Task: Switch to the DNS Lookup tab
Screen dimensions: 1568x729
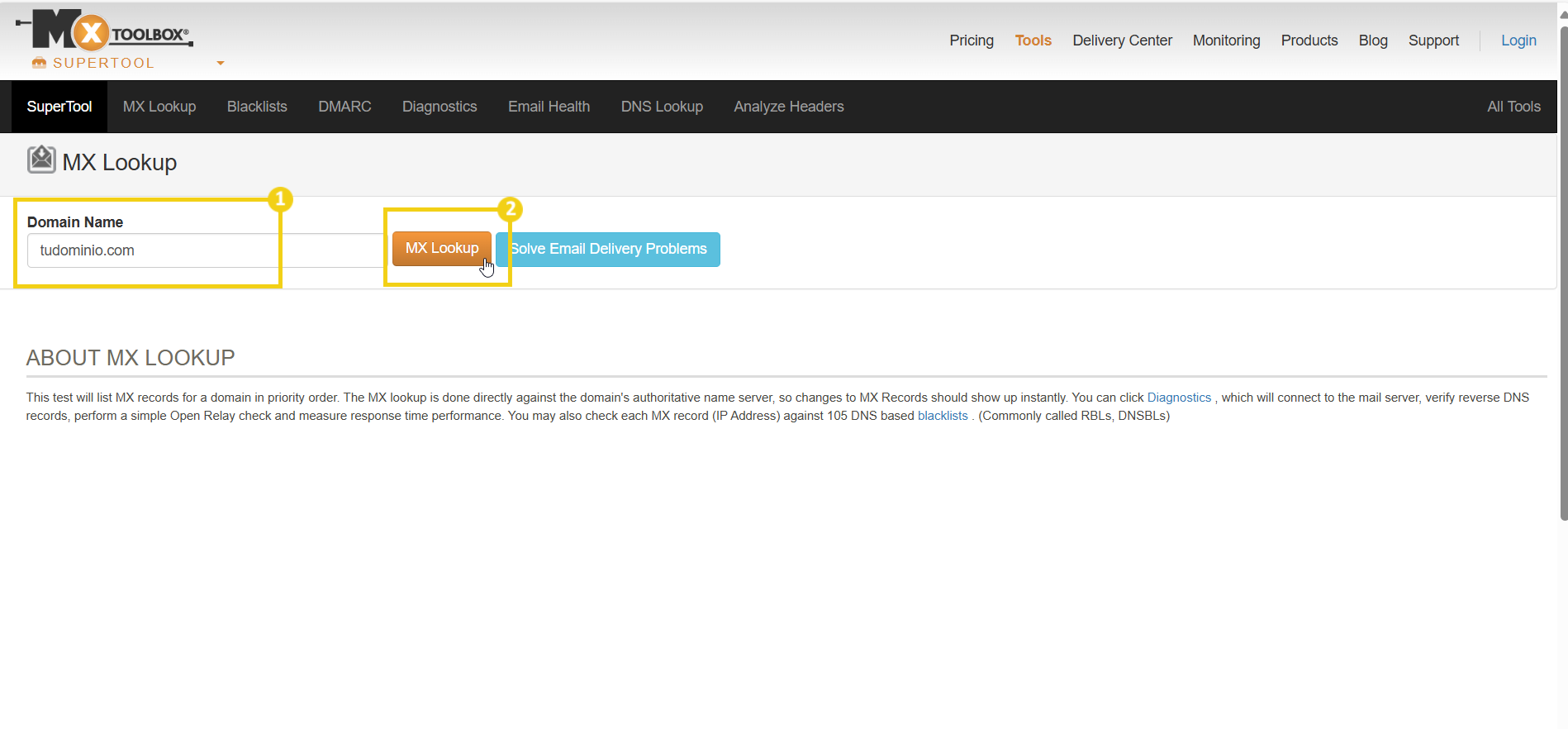Action: click(662, 107)
